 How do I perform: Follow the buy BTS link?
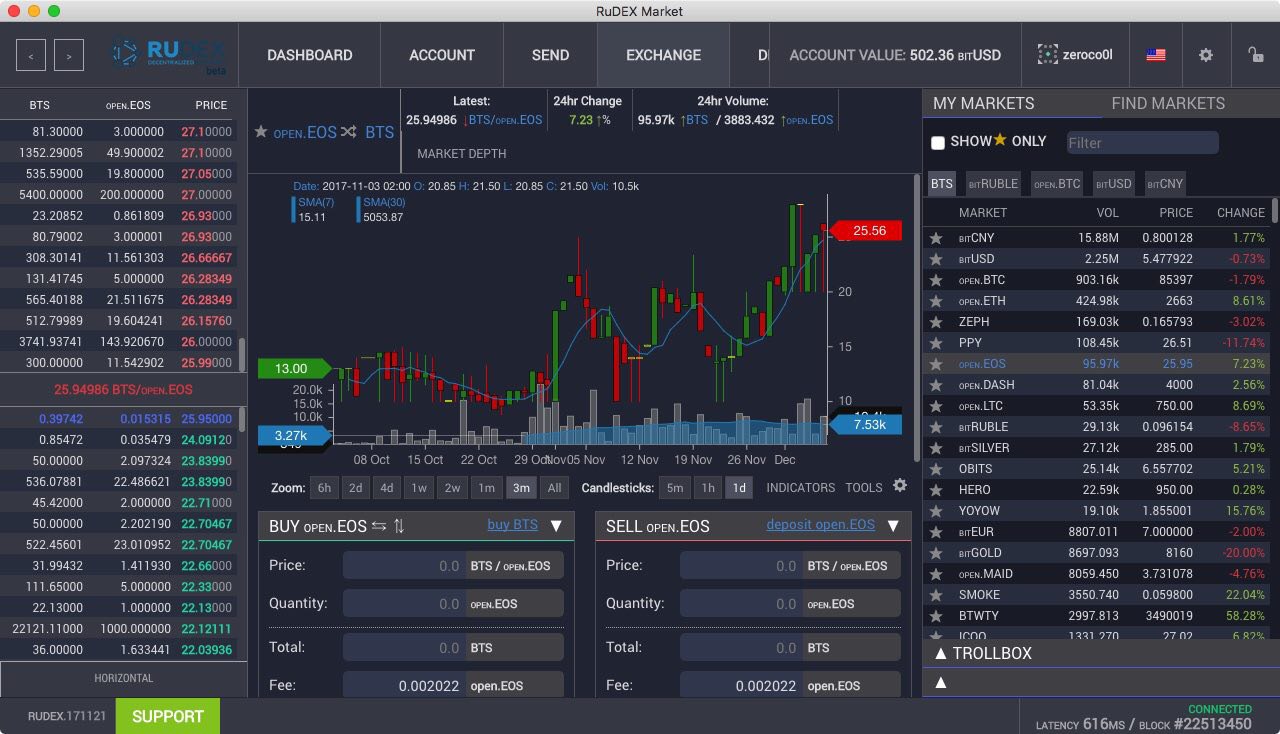(513, 525)
